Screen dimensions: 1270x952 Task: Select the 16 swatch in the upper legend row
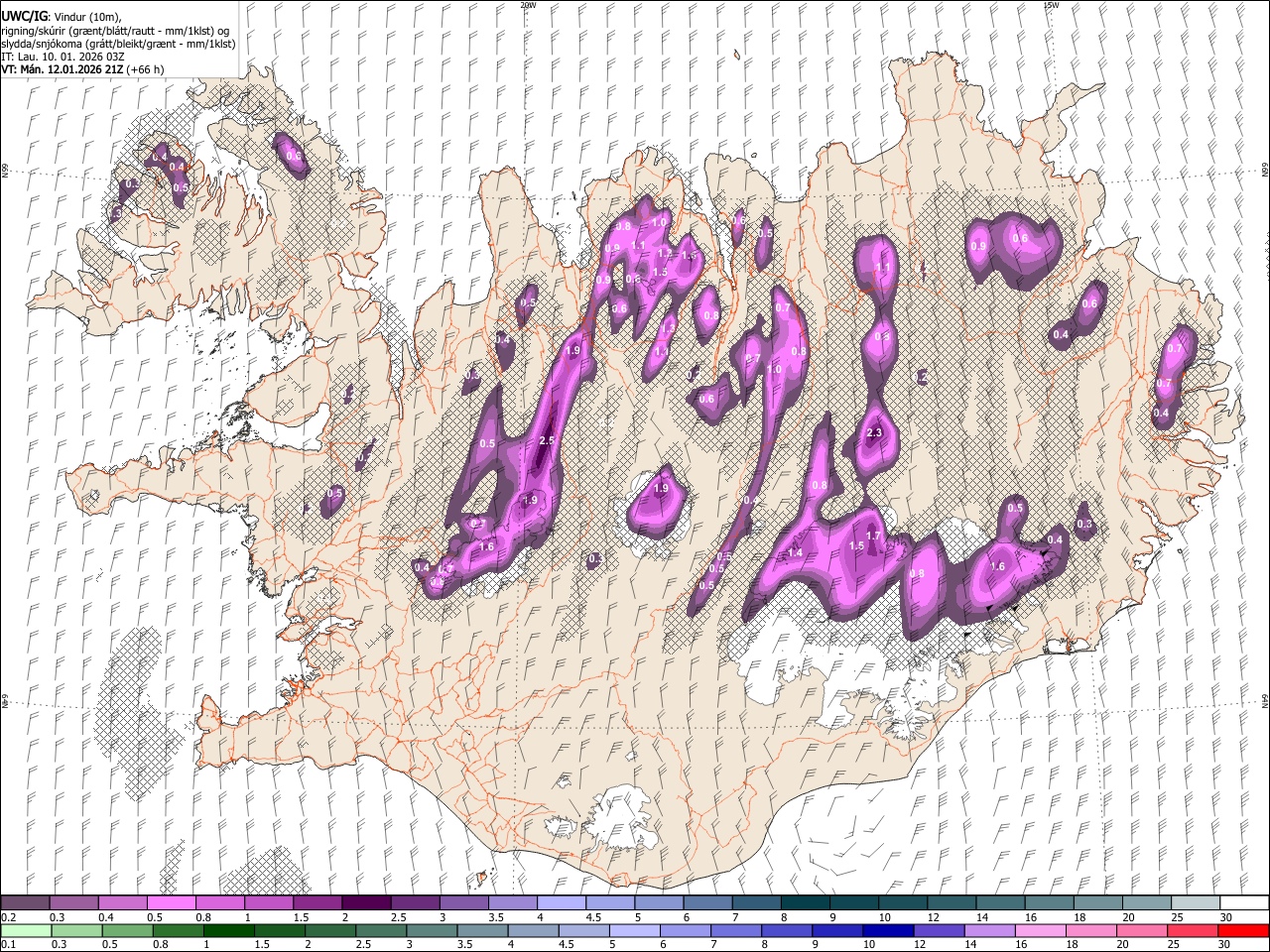(x=1049, y=903)
